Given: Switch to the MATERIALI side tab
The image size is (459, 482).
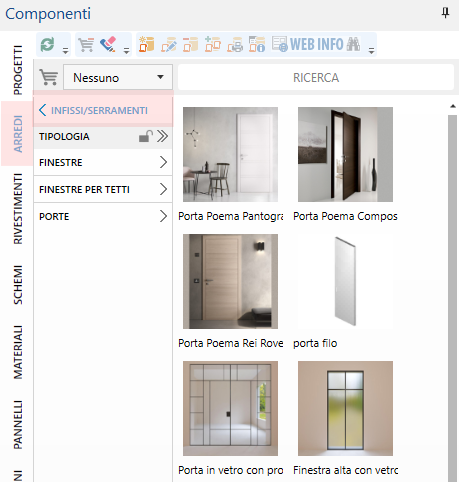Looking at the screenshot, I should 18,352.
